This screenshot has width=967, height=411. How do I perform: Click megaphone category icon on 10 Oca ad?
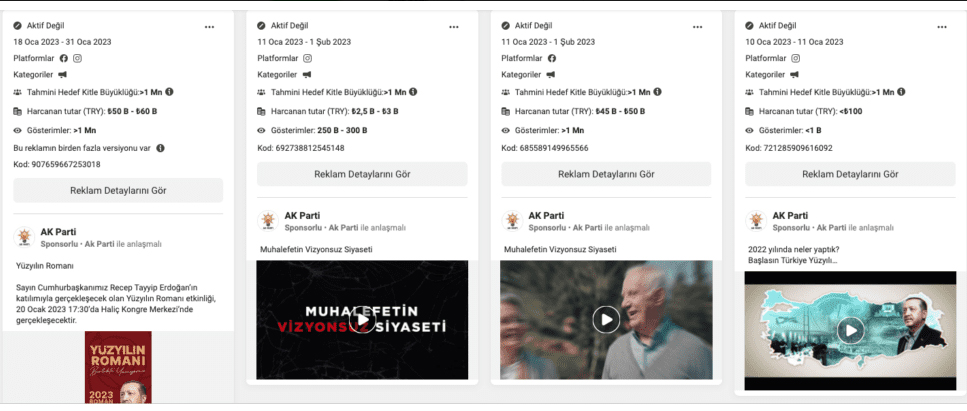coord(795,75)
